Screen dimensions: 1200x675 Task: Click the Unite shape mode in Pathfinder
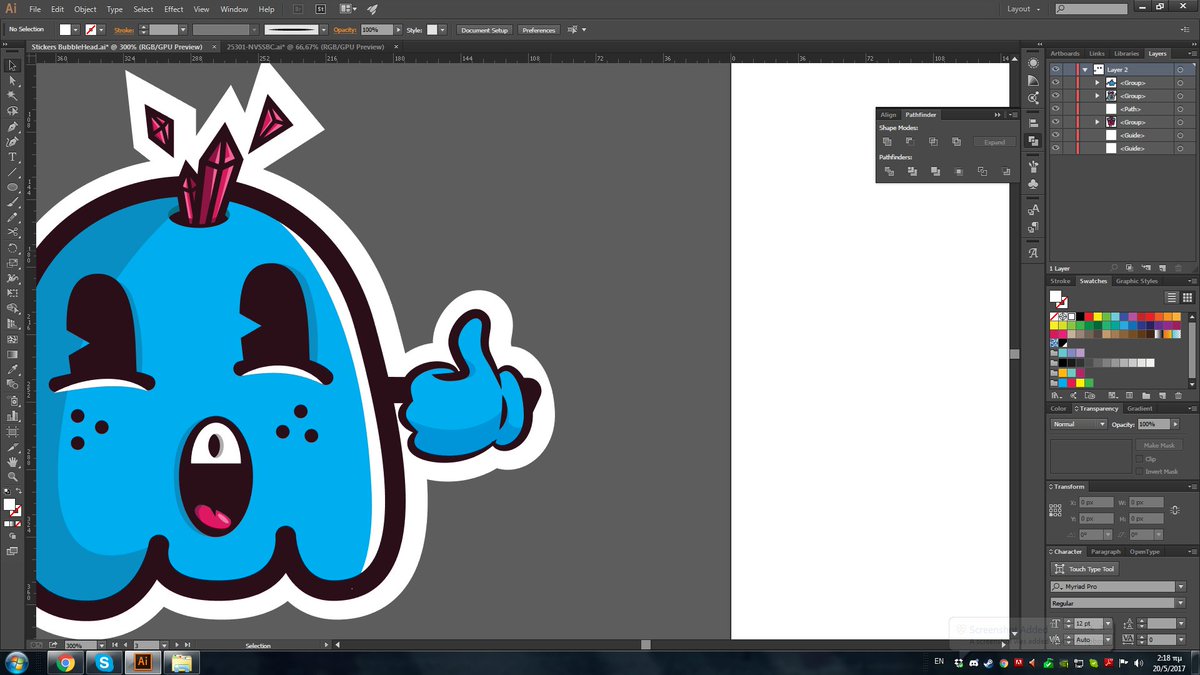887,141
